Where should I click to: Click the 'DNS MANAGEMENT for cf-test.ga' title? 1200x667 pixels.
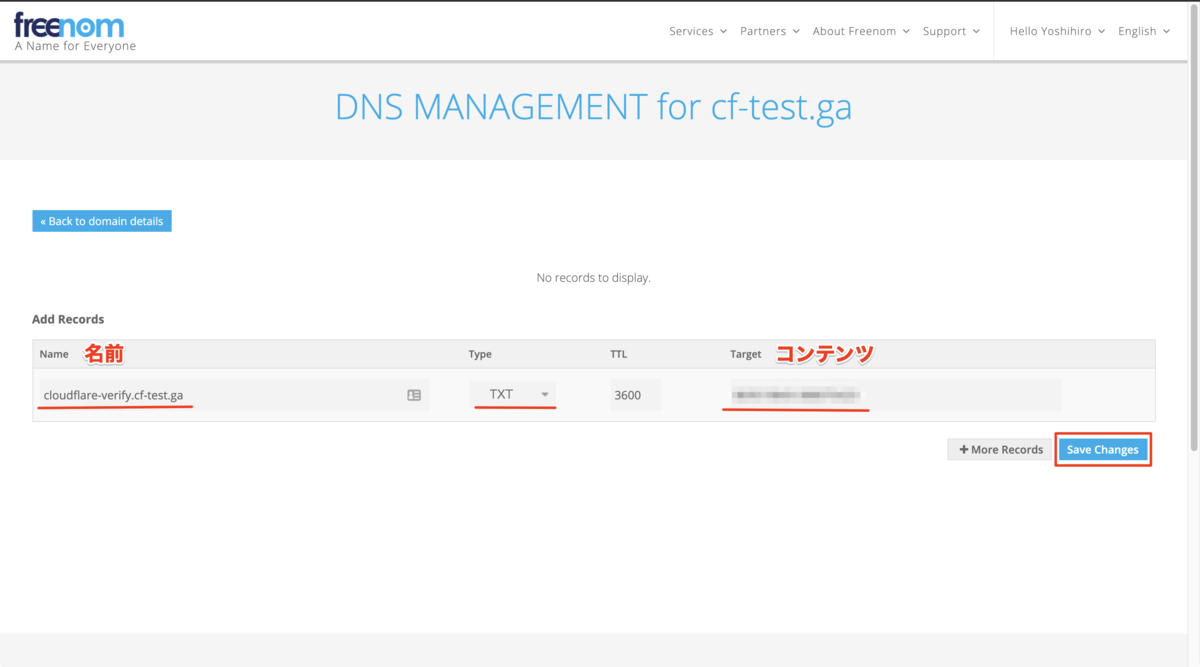(593, 106)
